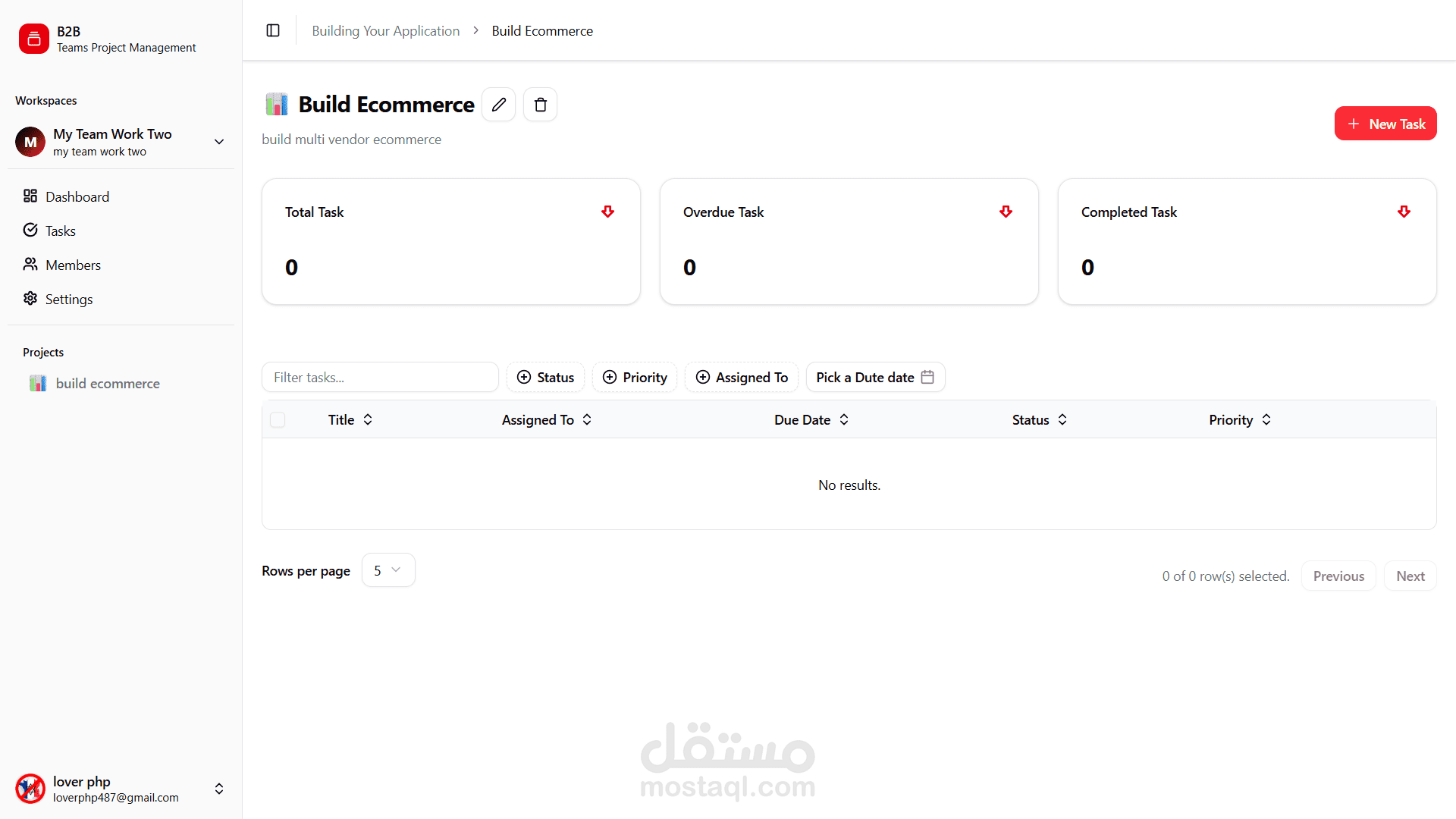The height and width of the screenshot is (819, 1456).
Task: Click the pencil edit project icon
Action: (498, 105)
